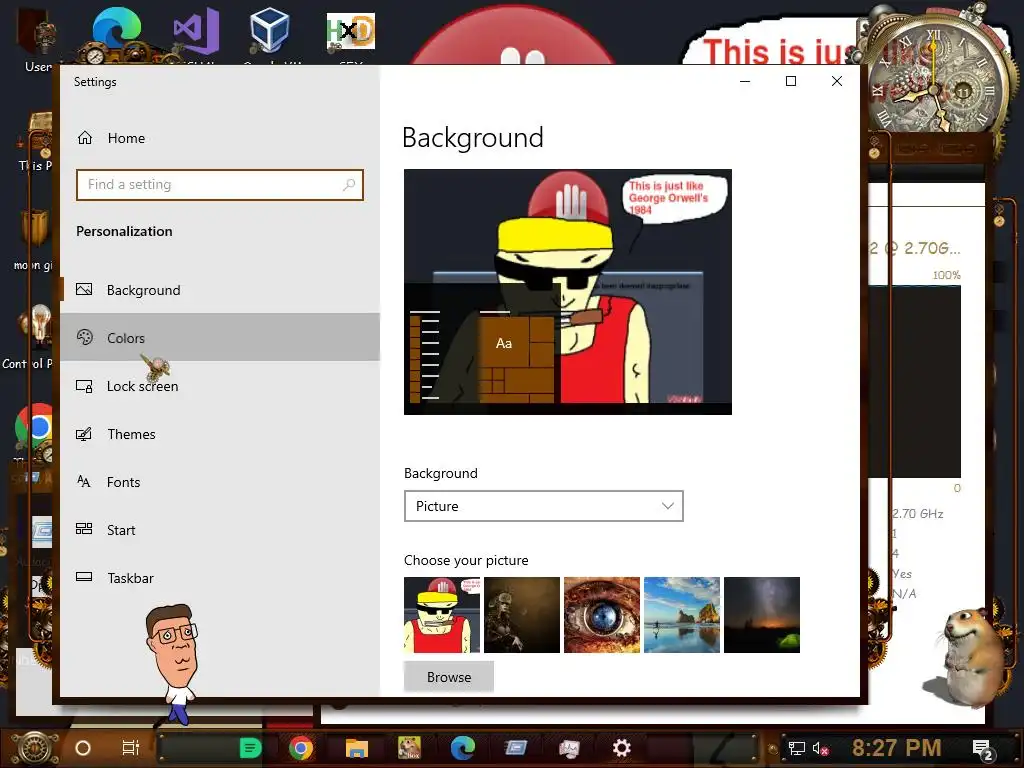Screen dimensions: 1024x768
Task: Open Visual Studio desktop shortcut
Action: click(195, 36)
